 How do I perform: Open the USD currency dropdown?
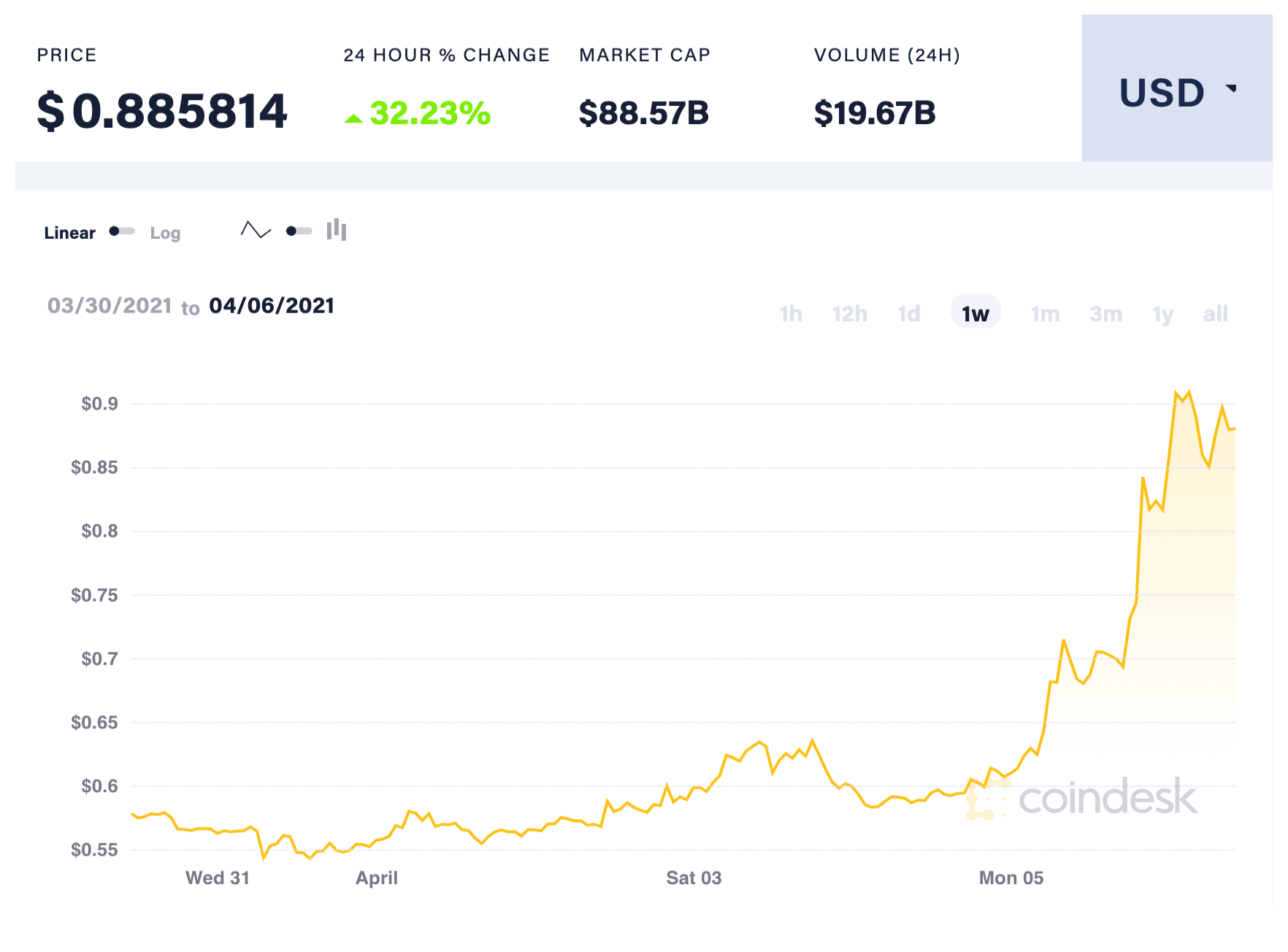(x=1176, y=91)
